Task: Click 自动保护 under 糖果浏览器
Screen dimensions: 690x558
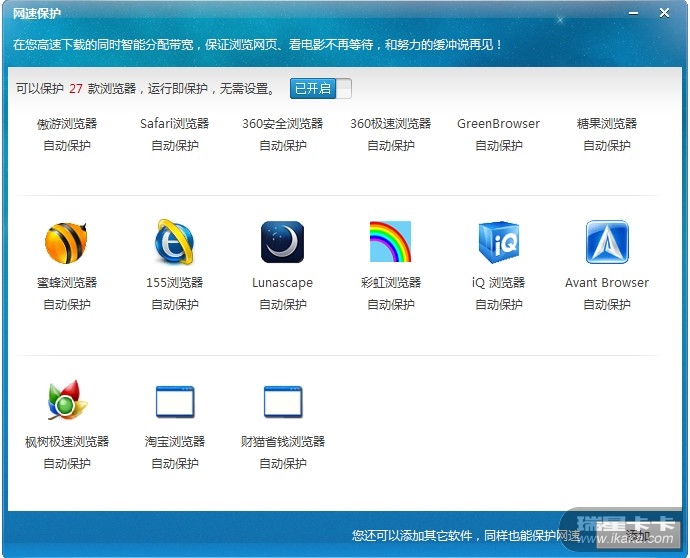Action: coord(607,145)
